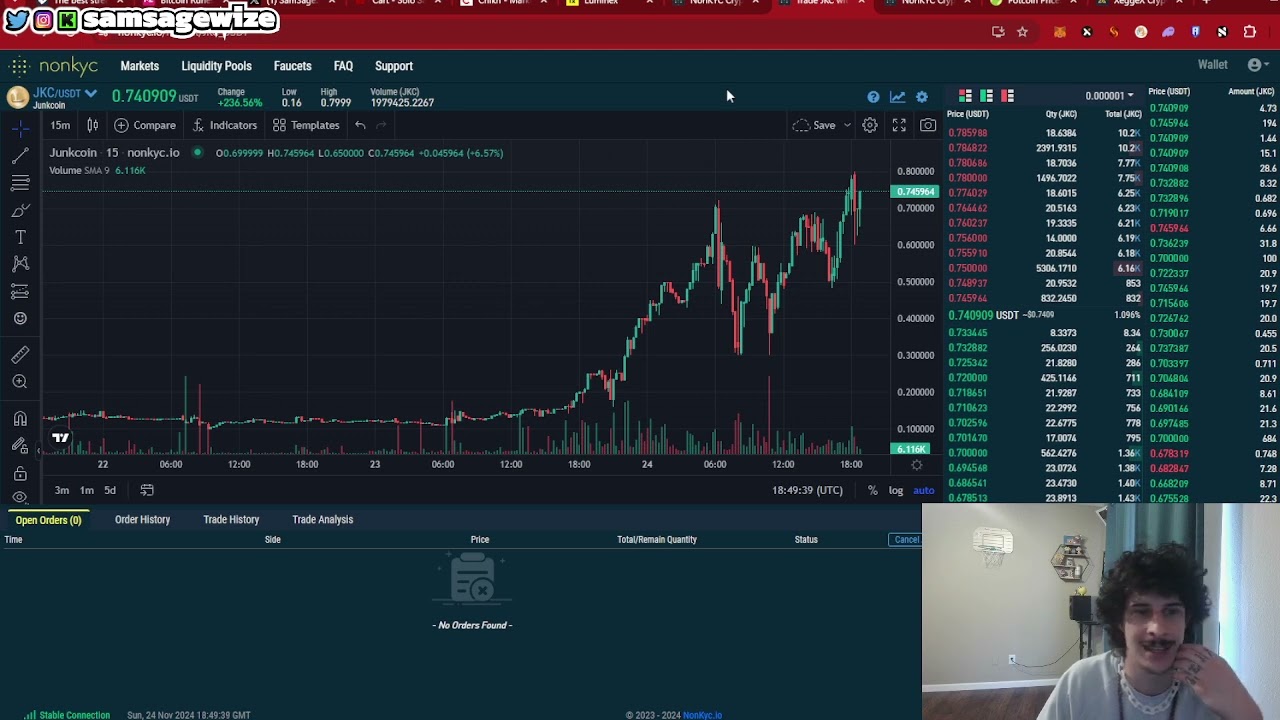Select the ruler measure tool
This screenshot has height=720, width=1280.
20,354
